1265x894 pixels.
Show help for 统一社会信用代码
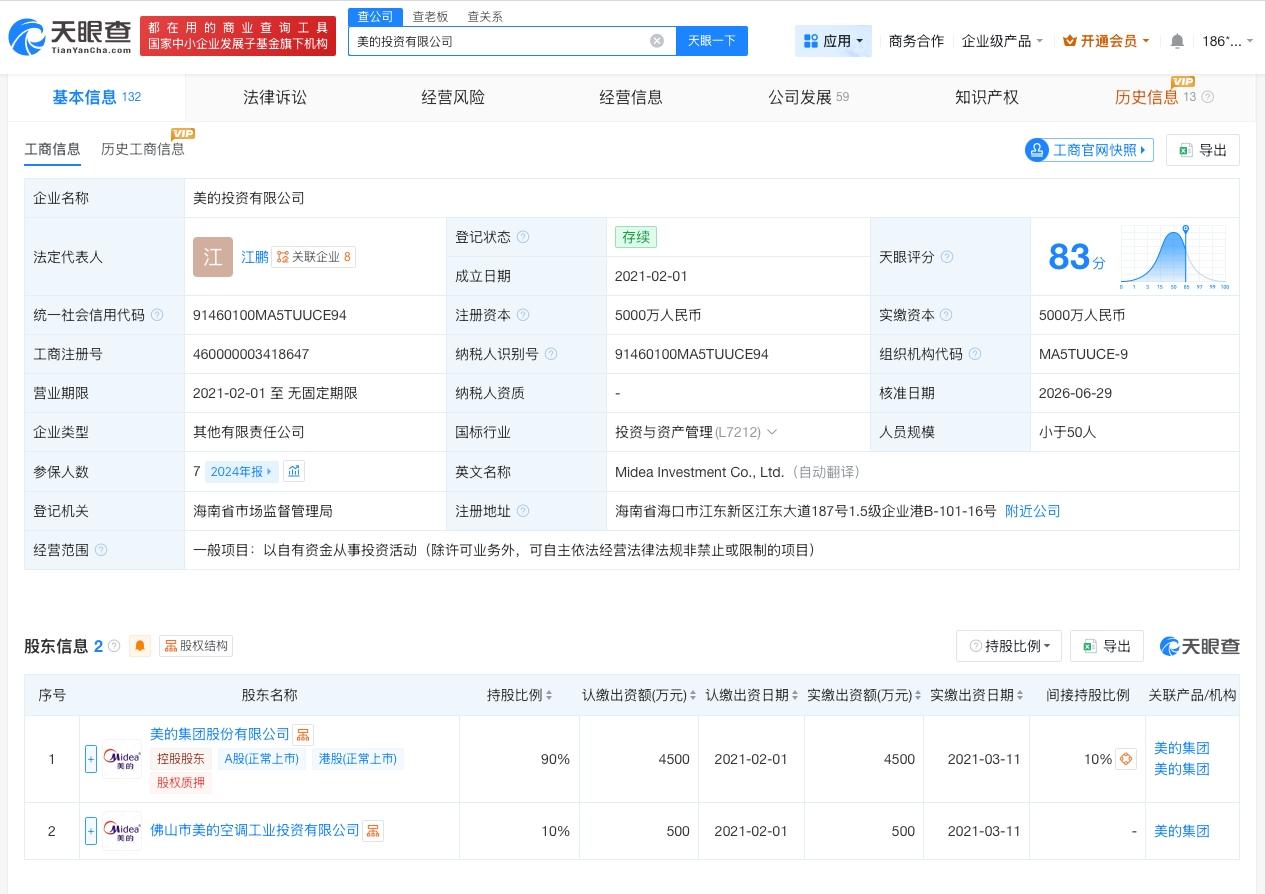point(157,315)
